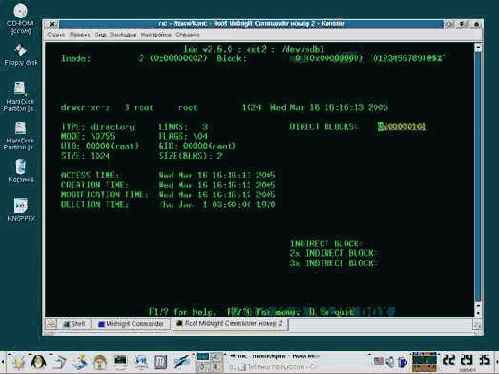
Task: Click the highlighted DIRECT BLOCKS value field
Action: [402, 126]
